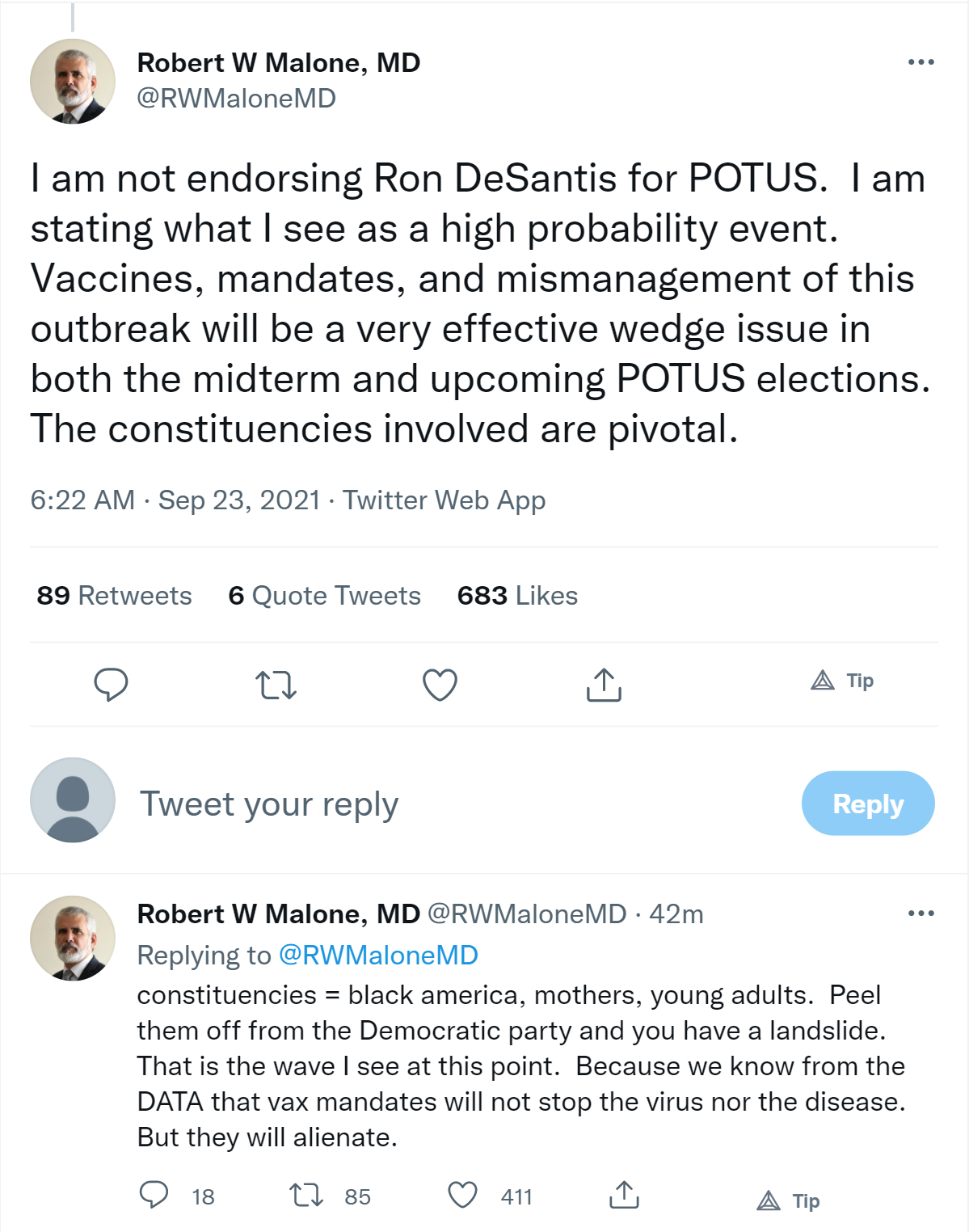View the 89 Retweets list
969x1232 pixels.
pos(114,596)
